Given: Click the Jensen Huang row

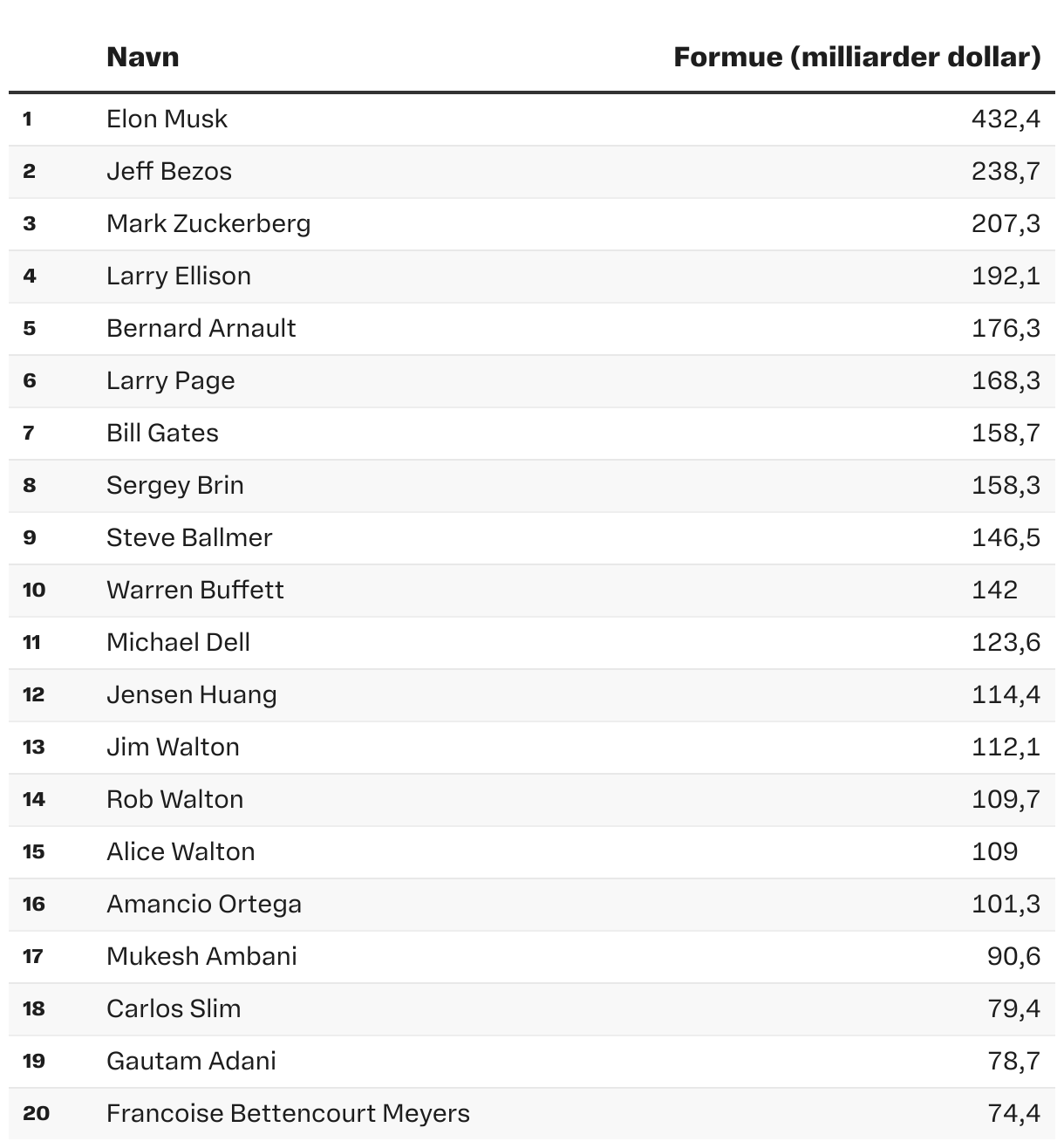Looking at the screenshot, I should (192, 694).
